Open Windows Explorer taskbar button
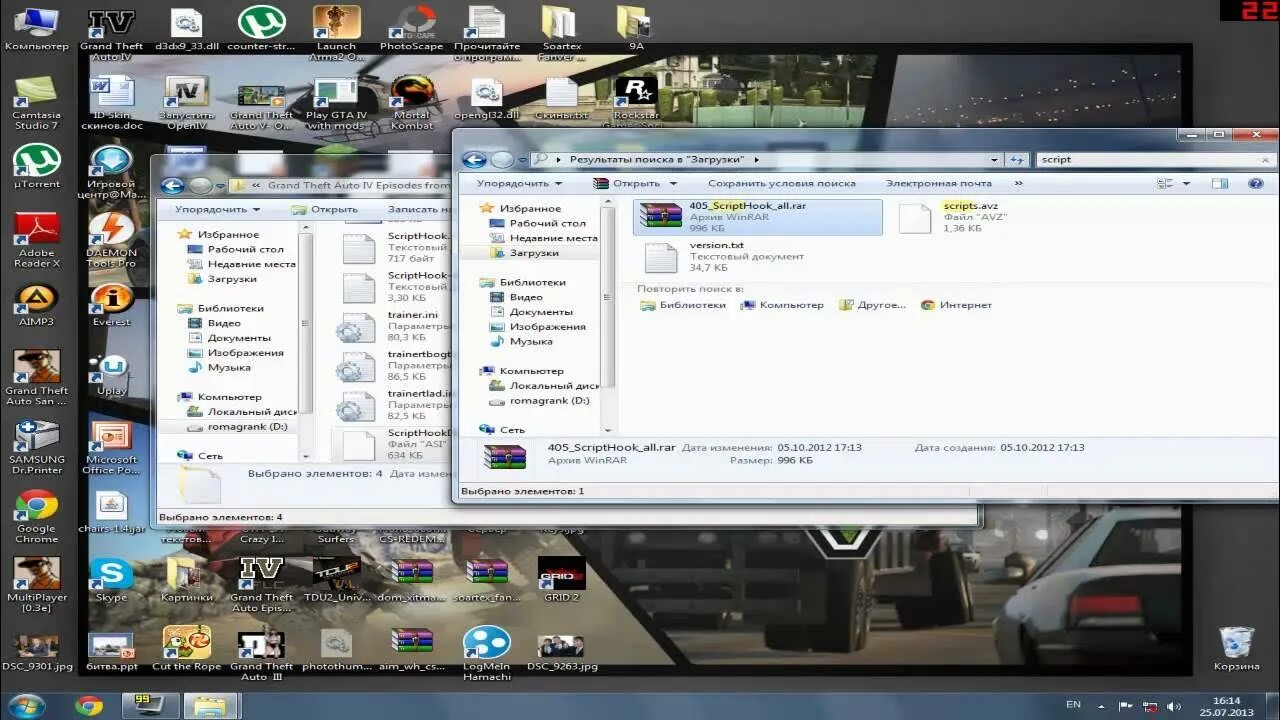This screenshot has height=720, width=1280. pos(209,706)
